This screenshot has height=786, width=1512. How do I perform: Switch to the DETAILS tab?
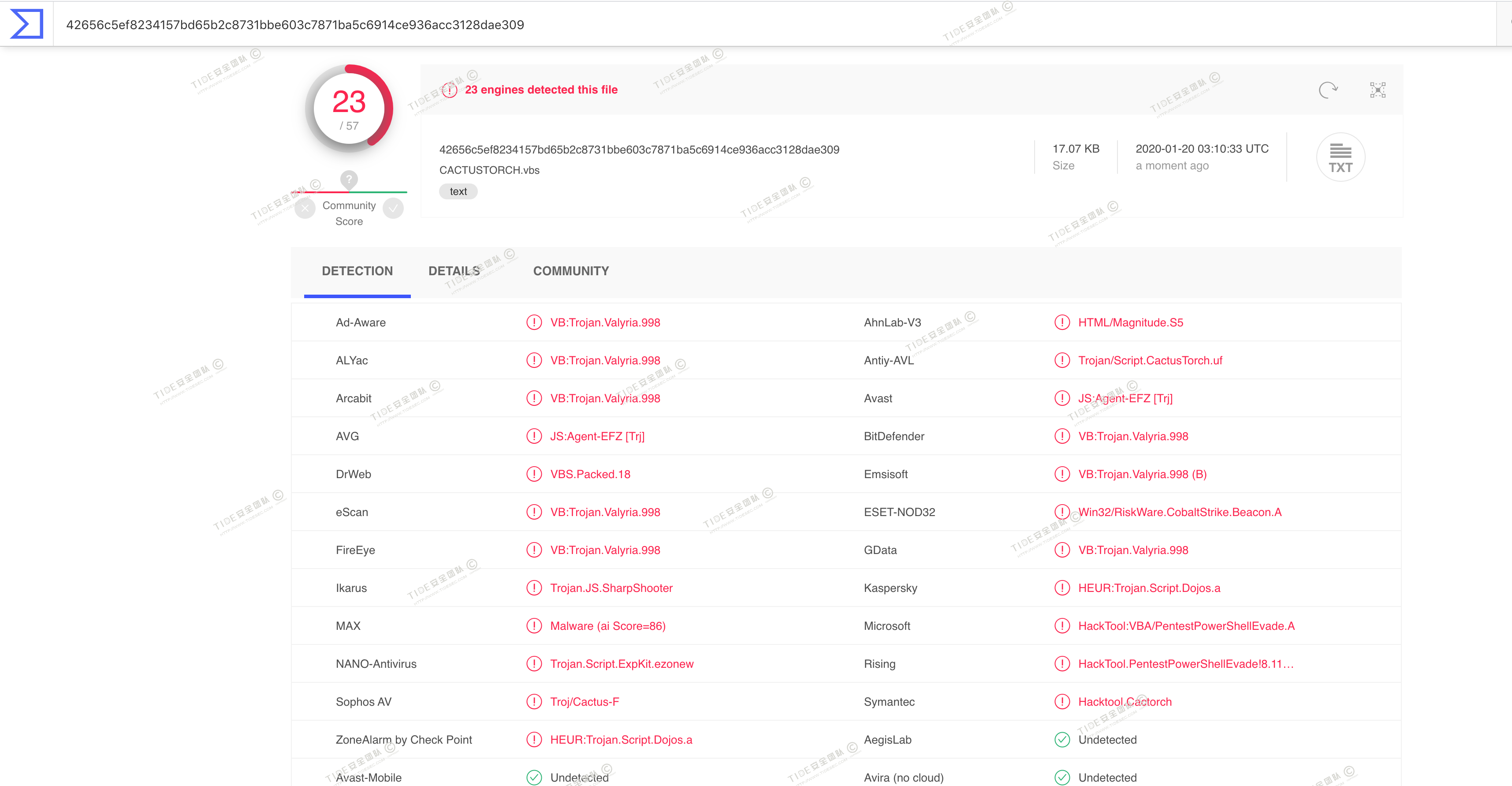coord(454,271)
